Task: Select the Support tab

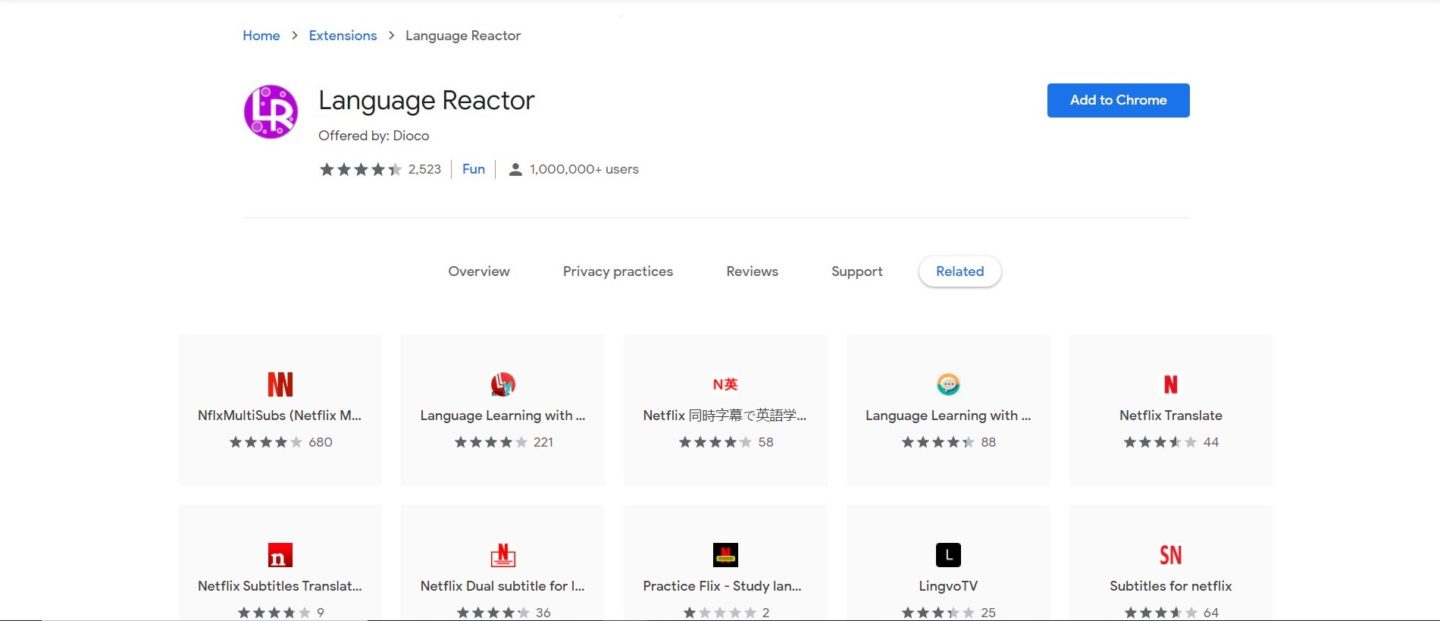Action: pyautogui.click(x=856, y=271)
